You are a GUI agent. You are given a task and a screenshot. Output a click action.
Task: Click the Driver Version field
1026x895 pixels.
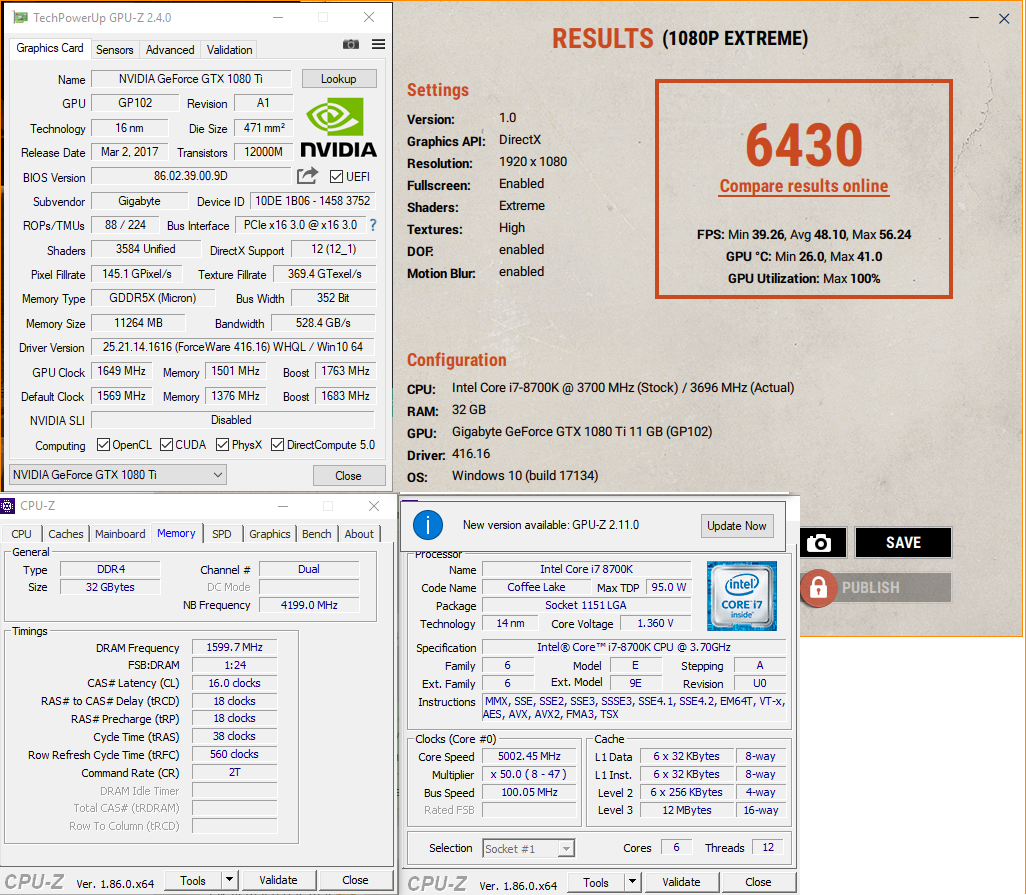(x=233, y=347)
